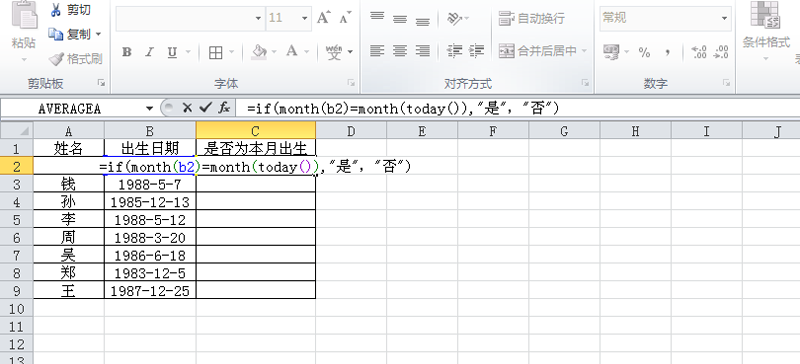Click the Increase Decimal icon
The image size is (800, 364).
click(x=699, y=52)
